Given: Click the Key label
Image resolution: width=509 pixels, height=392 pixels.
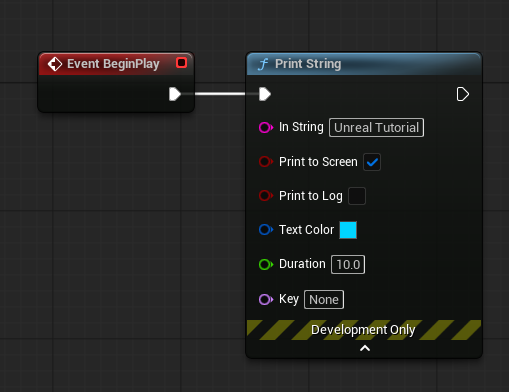Looking at the screenshot, I should (289, 299).
